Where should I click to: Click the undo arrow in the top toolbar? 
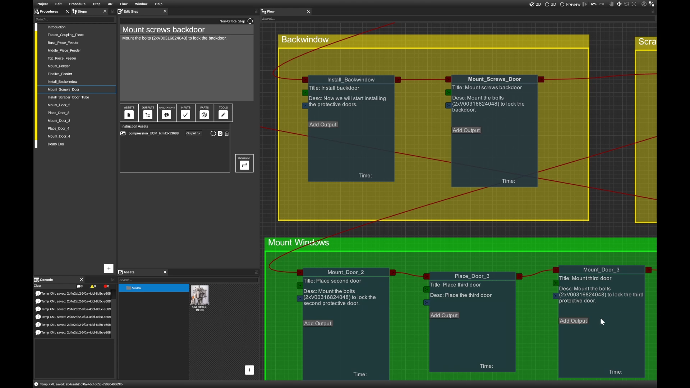594,4
